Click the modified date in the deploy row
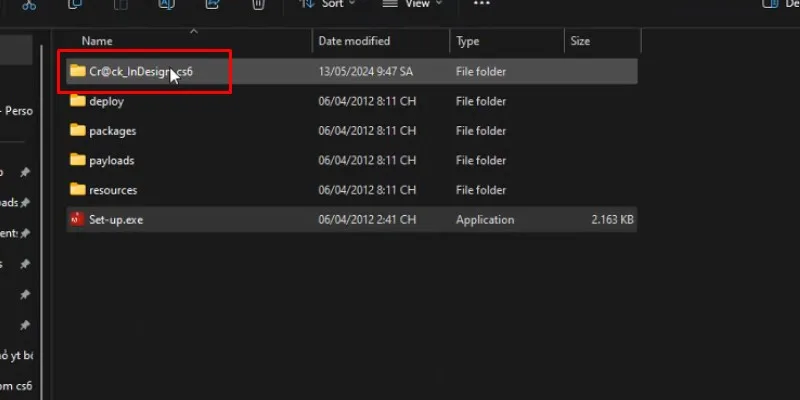This screenshot has height=400, width=800. pyautogui.click(x=367, y=101)
